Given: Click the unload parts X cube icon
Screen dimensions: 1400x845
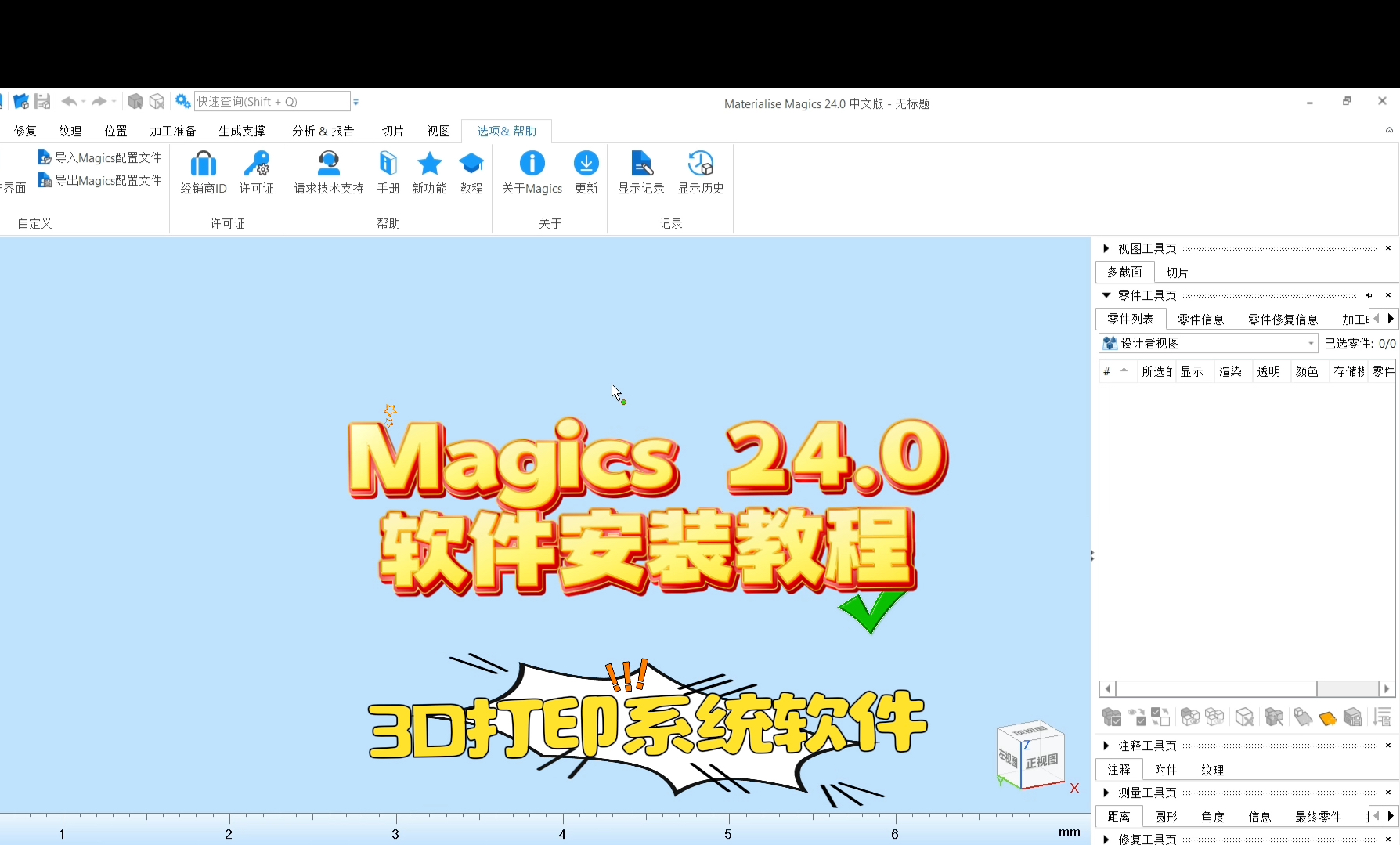Looking at the screenshot, I should pos(1244,717).
